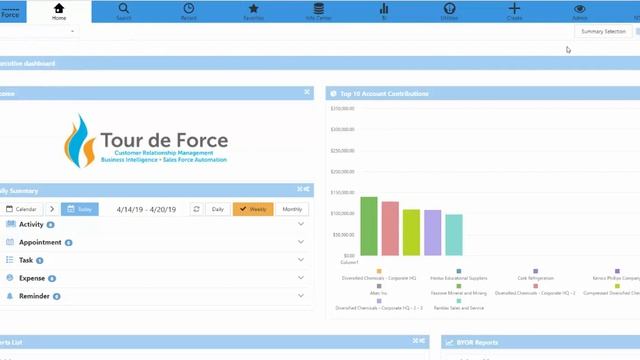Viewport: 640px width, 360px height.
Task: Expand the Expense row chevron
Action: click(x=301, y=278)
